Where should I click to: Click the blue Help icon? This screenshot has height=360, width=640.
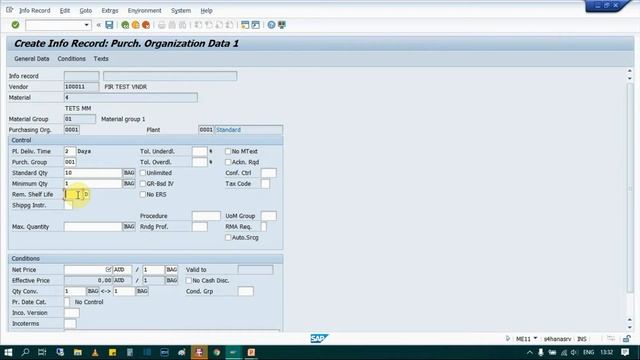271,25
